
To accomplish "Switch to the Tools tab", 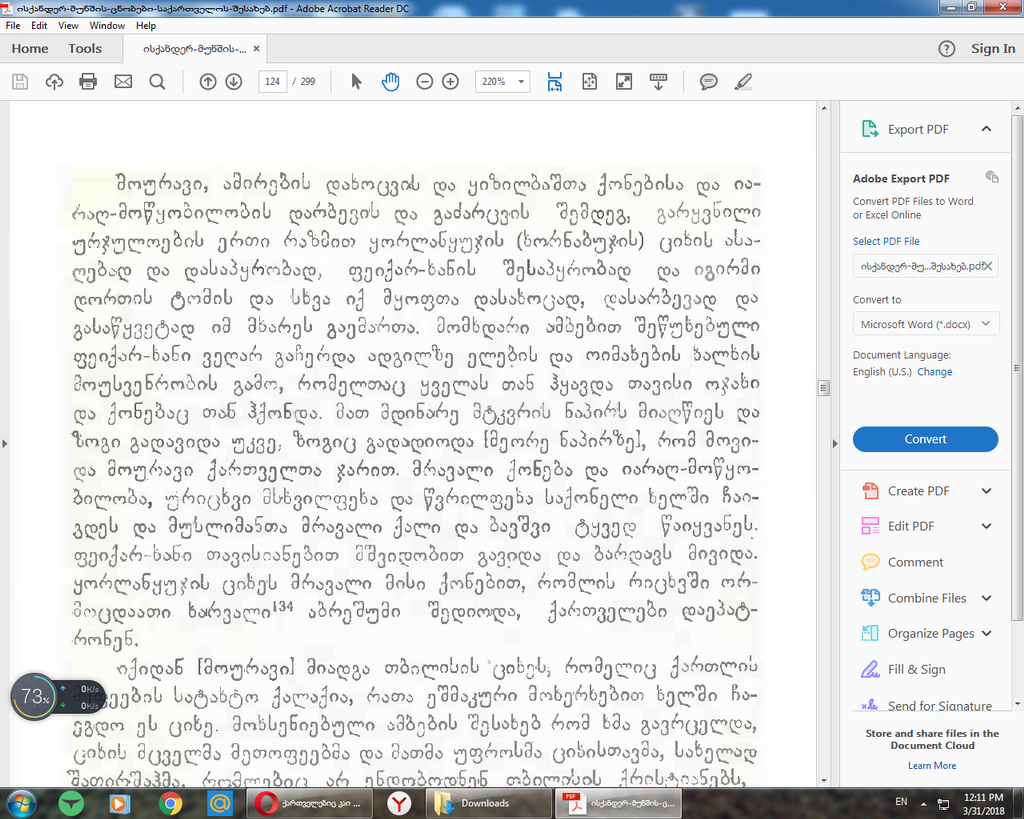I will click(85, 49).
